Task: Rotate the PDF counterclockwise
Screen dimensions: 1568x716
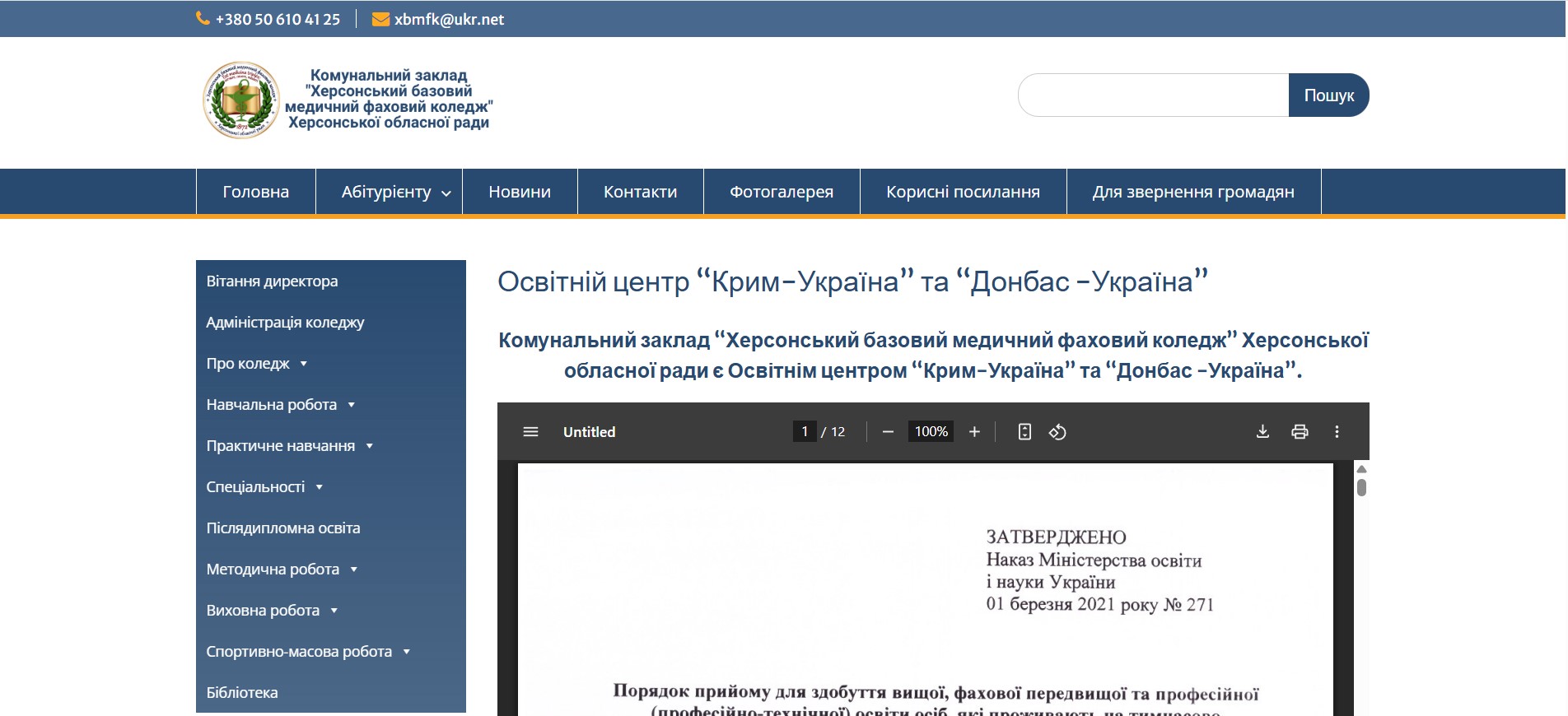Action: click(1057, 432)
